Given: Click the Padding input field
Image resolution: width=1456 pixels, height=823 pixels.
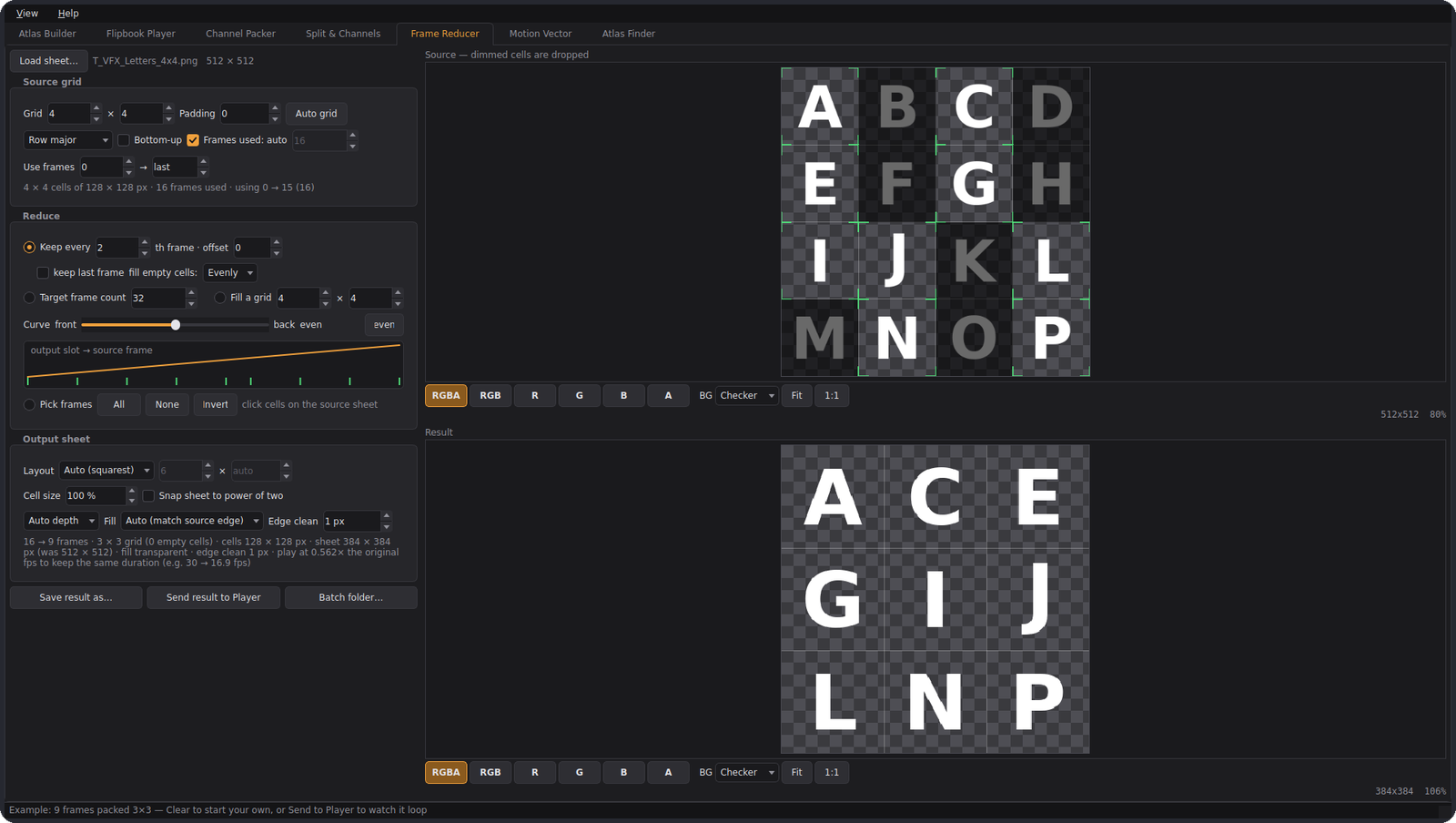Looking at the screenshot, I should pyautogui.click(x=245, y=114).
